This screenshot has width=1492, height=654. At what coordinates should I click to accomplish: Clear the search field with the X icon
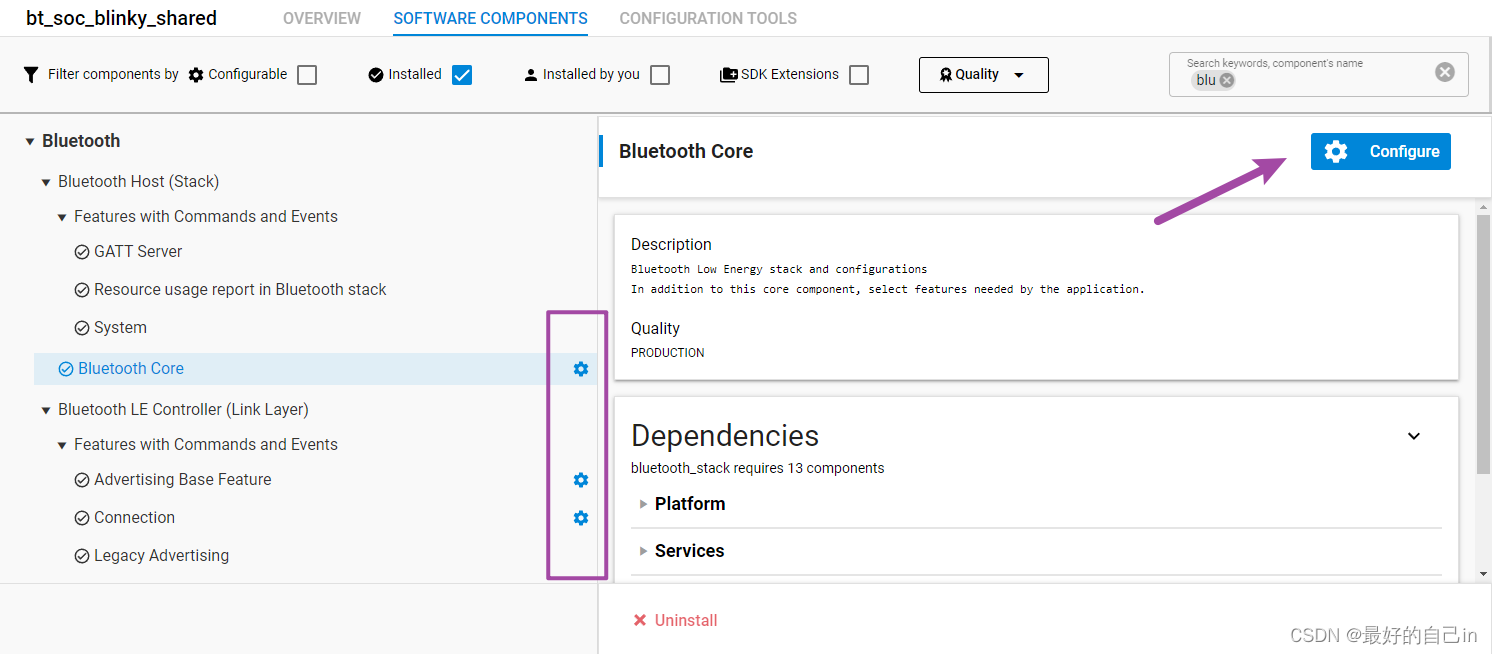tap(1444, 72)
